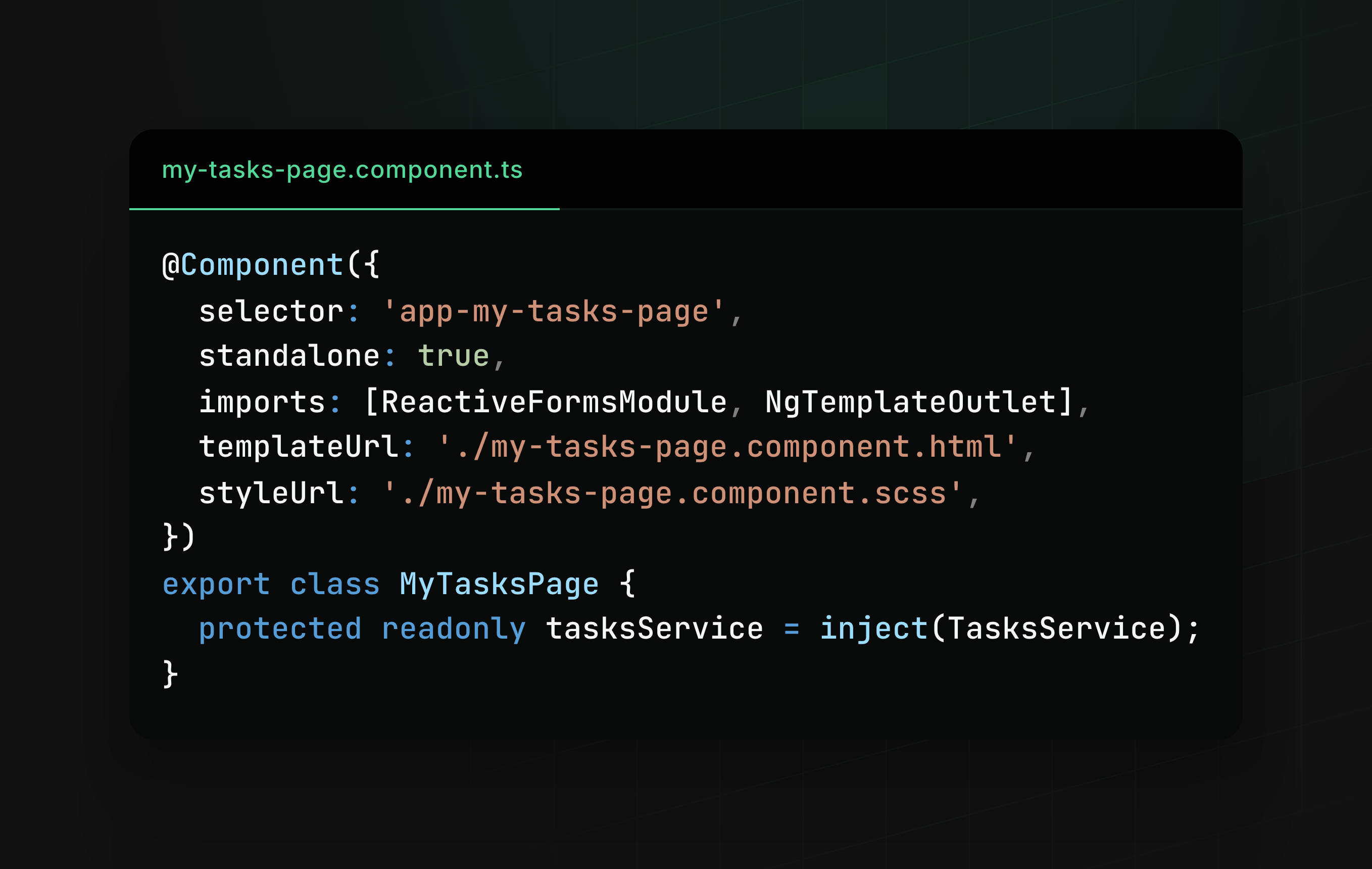Click the styleUrl property key
This screenshot has height=869, width=1372.
click(271, 493)
